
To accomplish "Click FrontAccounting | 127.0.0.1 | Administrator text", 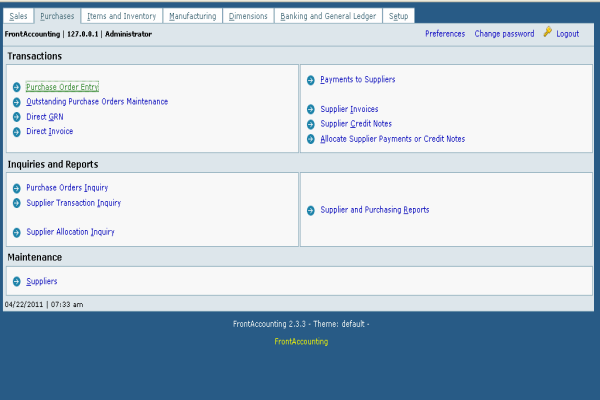I will [78, 34].
